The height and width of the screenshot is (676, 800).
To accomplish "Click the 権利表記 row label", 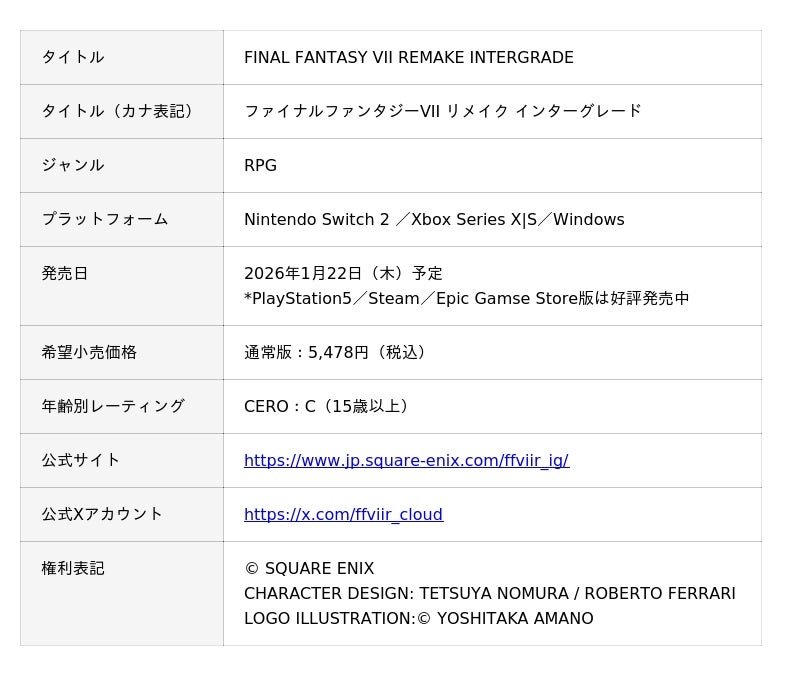I will (73, 569).
